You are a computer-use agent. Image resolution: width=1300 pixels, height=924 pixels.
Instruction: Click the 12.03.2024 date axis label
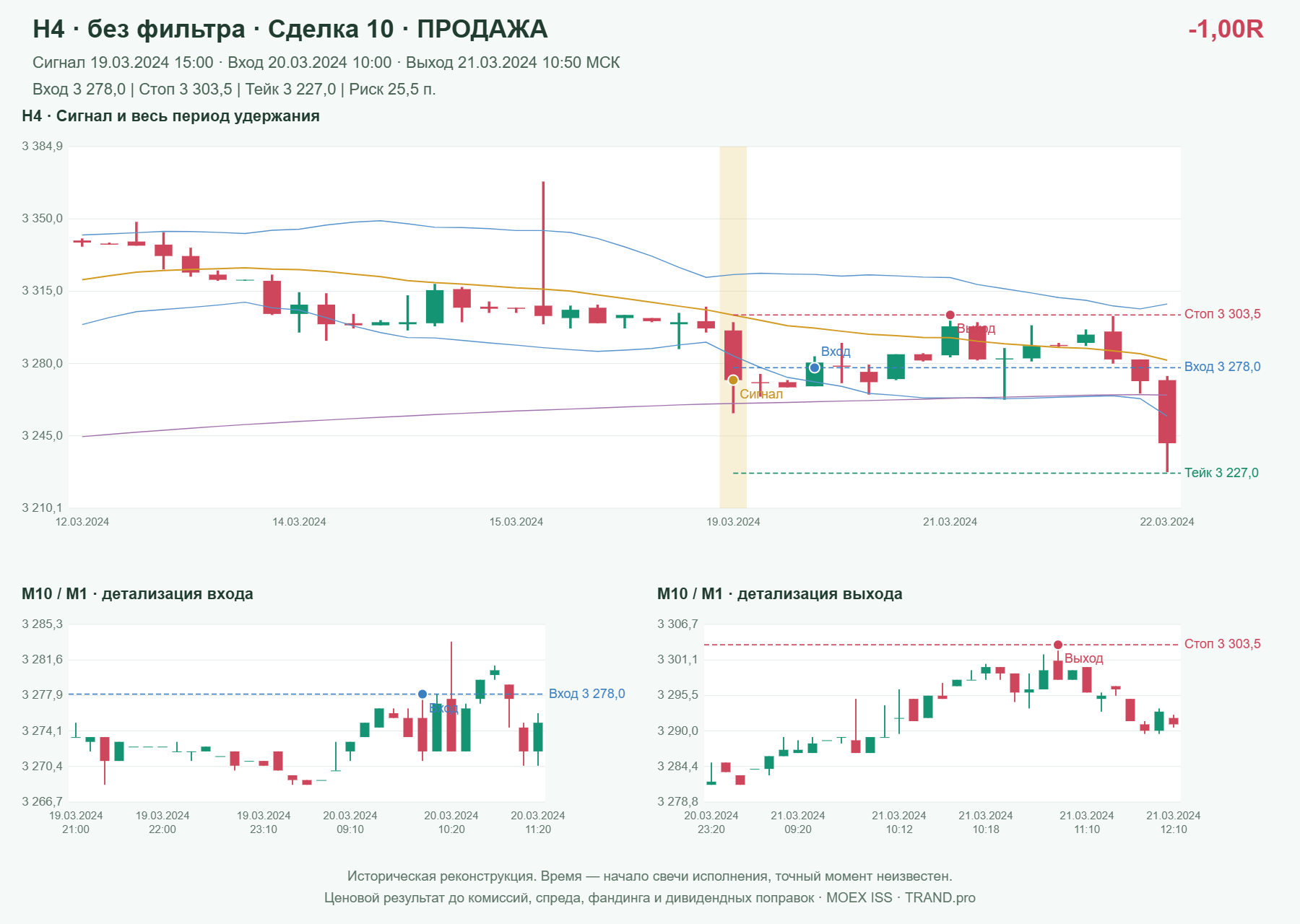click(x=82, y=522)
